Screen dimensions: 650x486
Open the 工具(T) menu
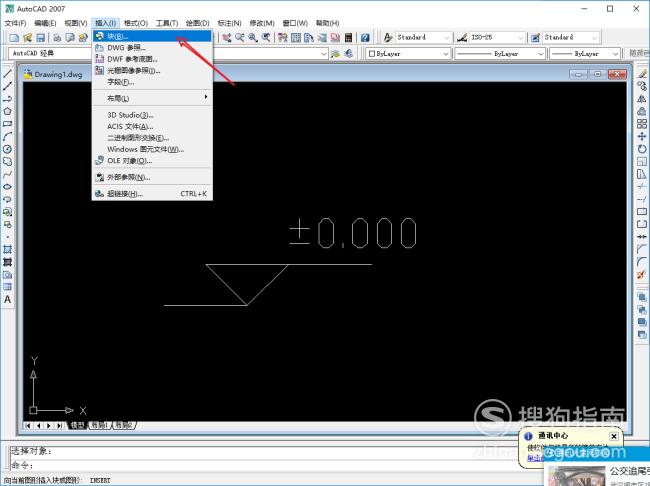[167, 23]
